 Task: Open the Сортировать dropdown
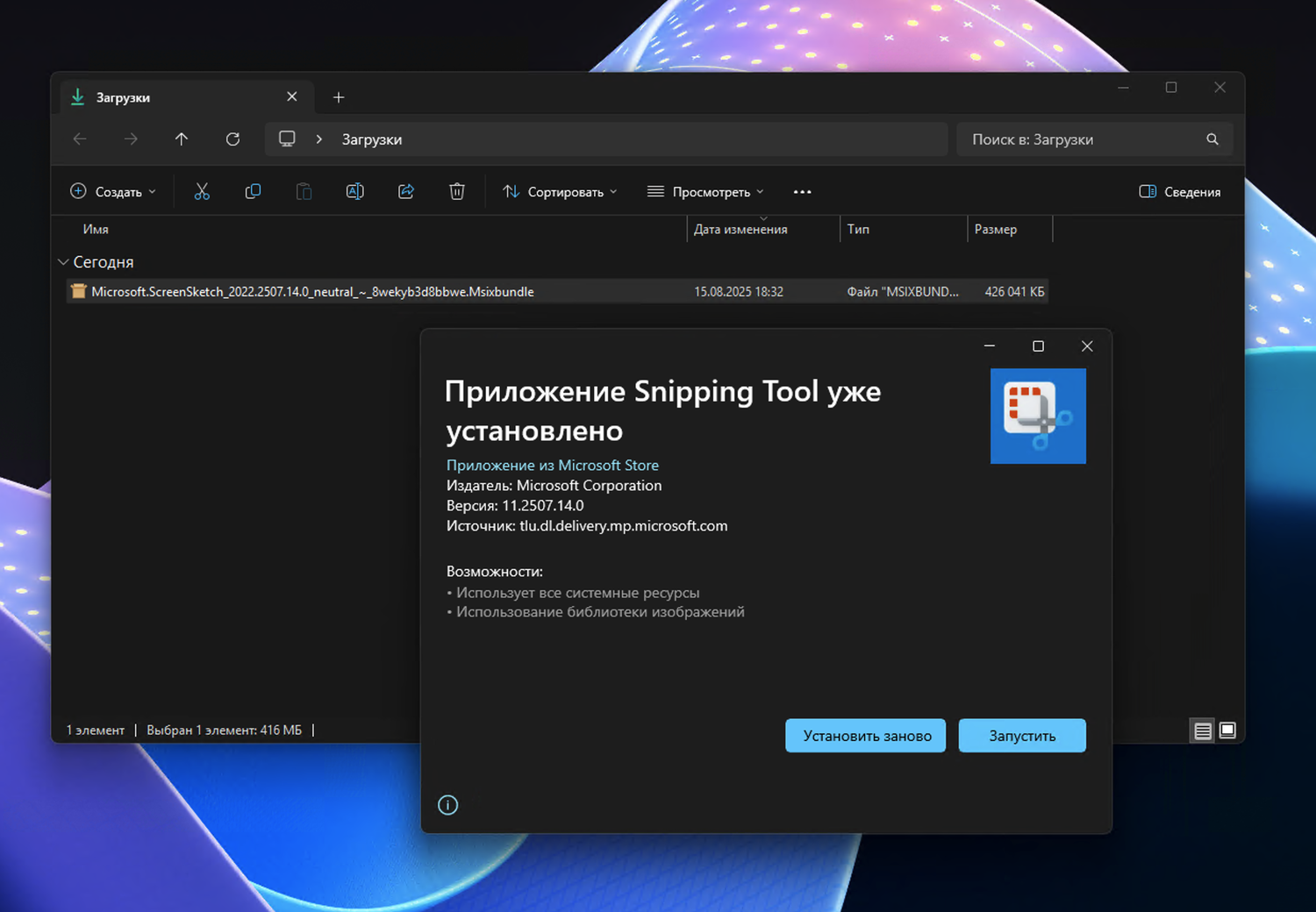point(560,192)
